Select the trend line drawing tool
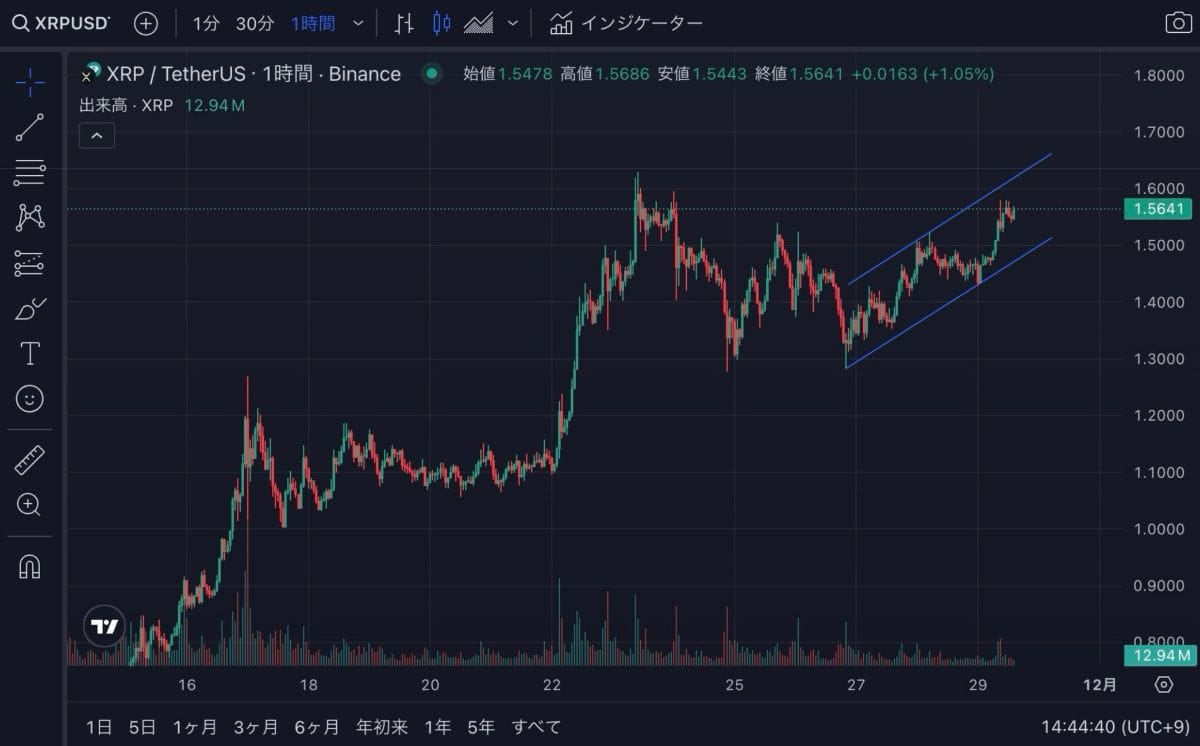Image resolution: width=1200 pixels, height=746 pixels. click(x=30, y=128)
